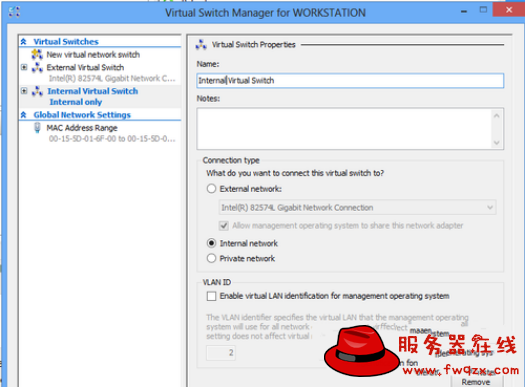Select the Internal network radio button
The height and width of the screenshot is (387, 525).
coord(211,243)
